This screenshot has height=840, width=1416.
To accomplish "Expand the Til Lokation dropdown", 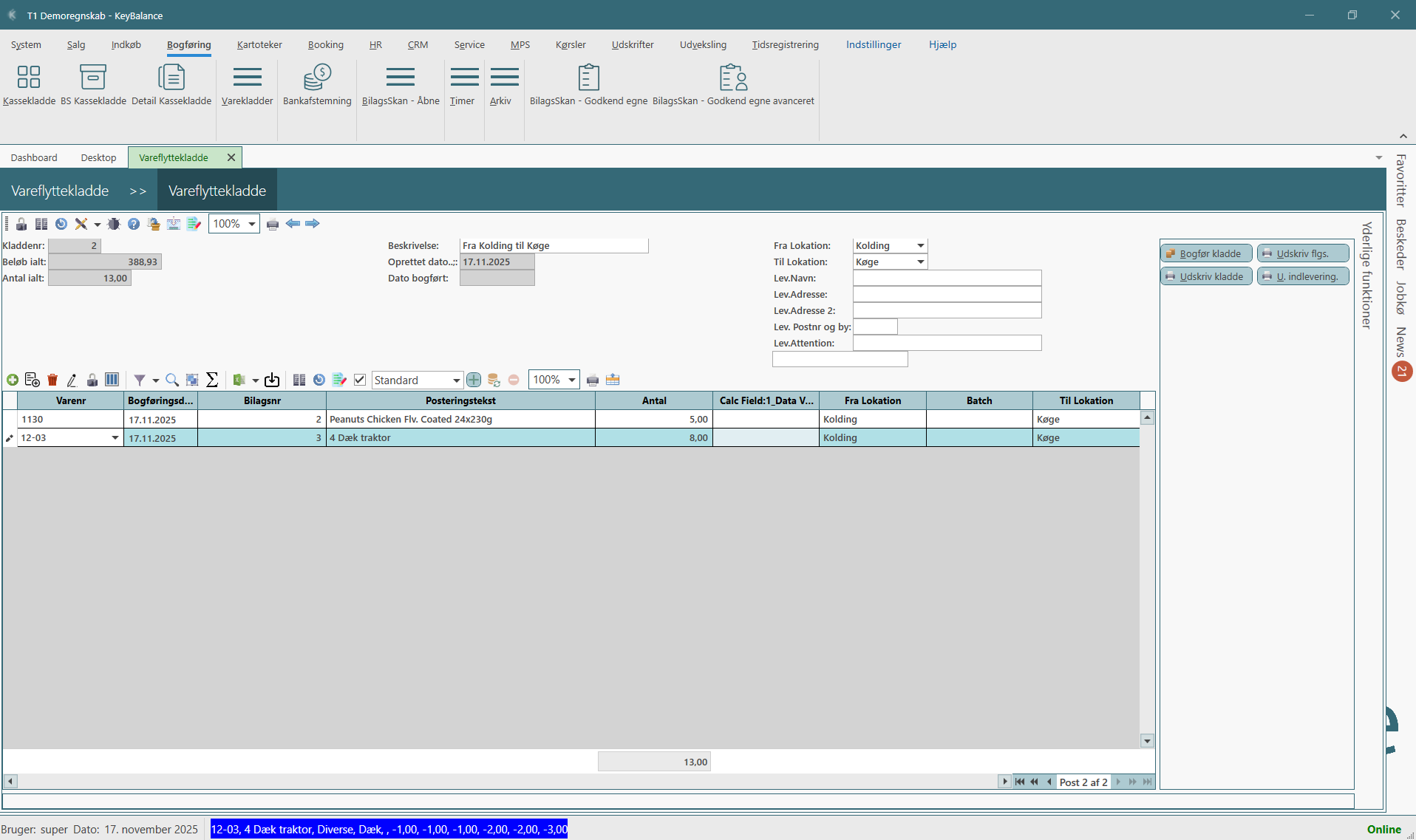I will coord(920,262).
